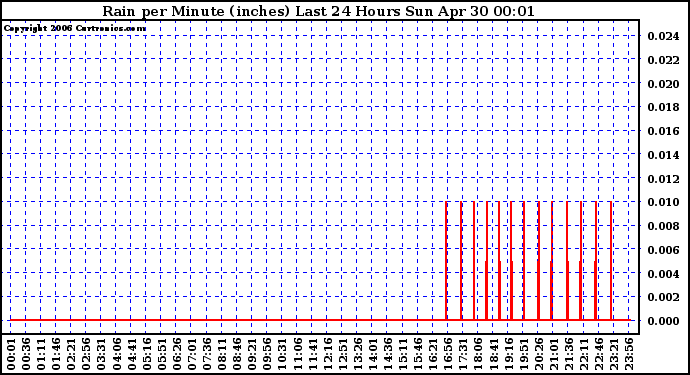
Task: Click the 08:11 time label
Action: pyautogui.click(x=222, y=354)
